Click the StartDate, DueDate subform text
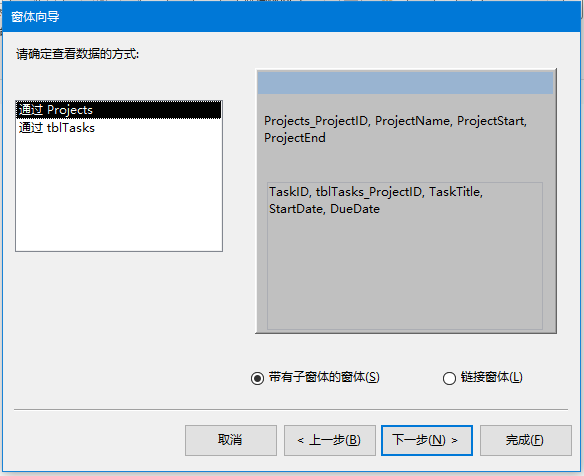 pyautogui.click(x=324, y=209)
